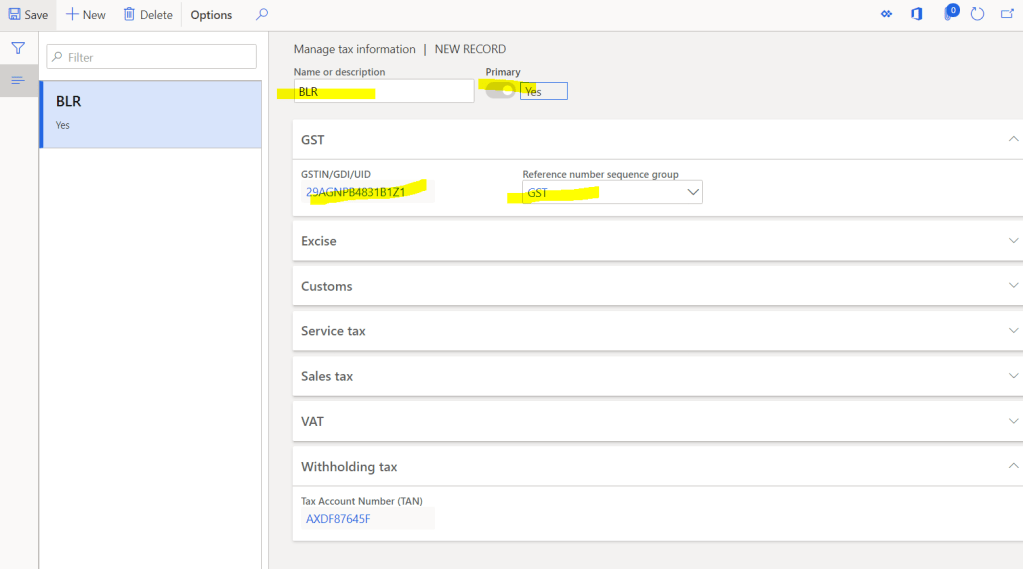Click the Delete trash icon

(x=129, y=15)
